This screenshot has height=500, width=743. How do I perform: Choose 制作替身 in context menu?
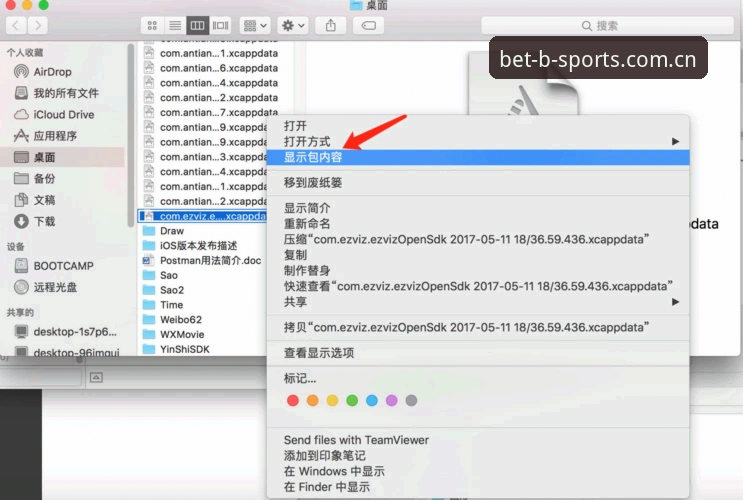[x=478, y=271]
